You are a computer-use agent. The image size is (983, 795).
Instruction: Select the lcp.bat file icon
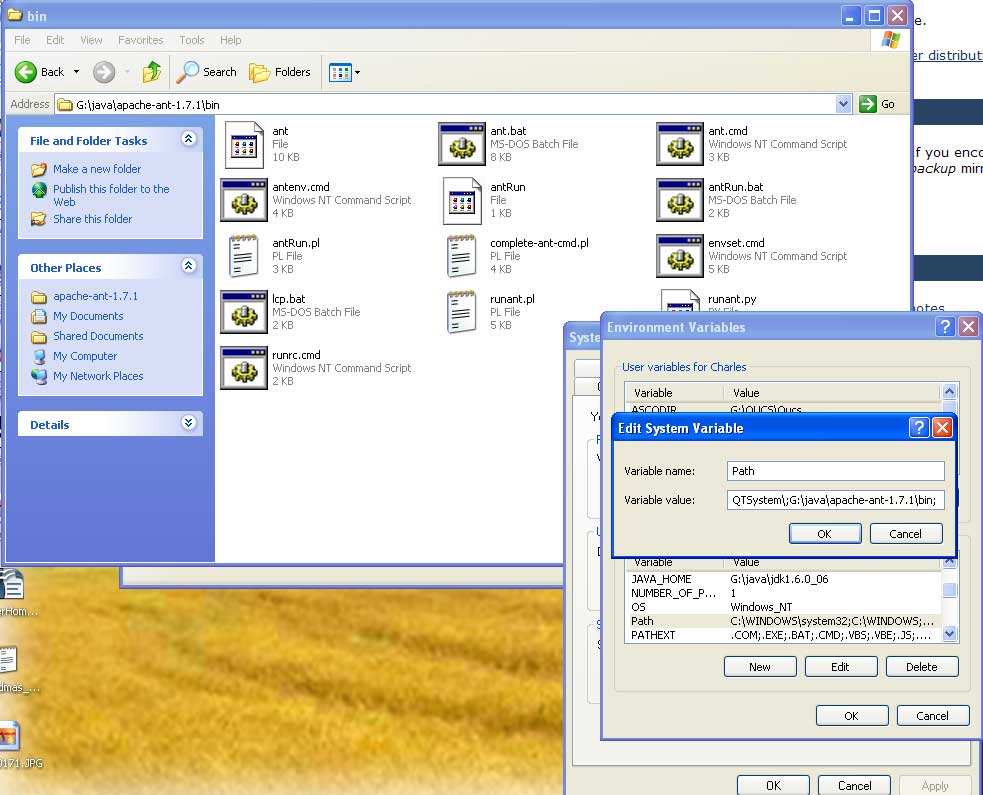pos(244,312)
